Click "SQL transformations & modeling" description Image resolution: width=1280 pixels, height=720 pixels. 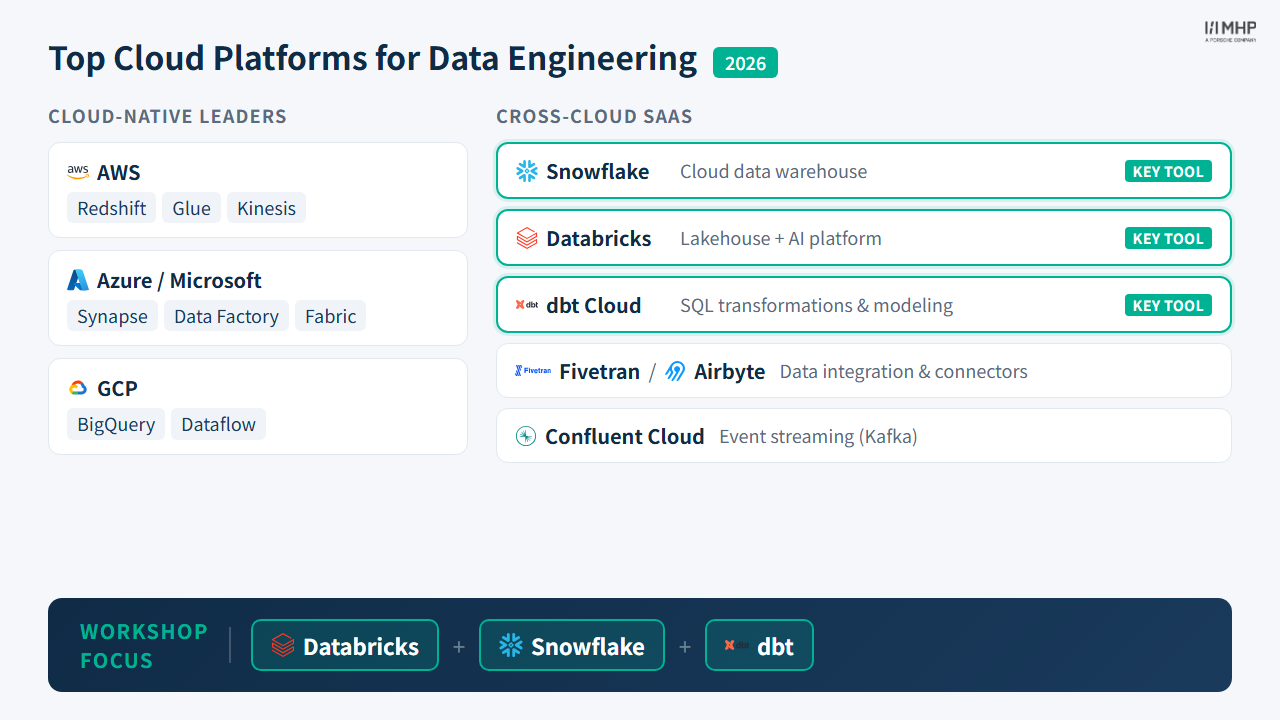817,305
